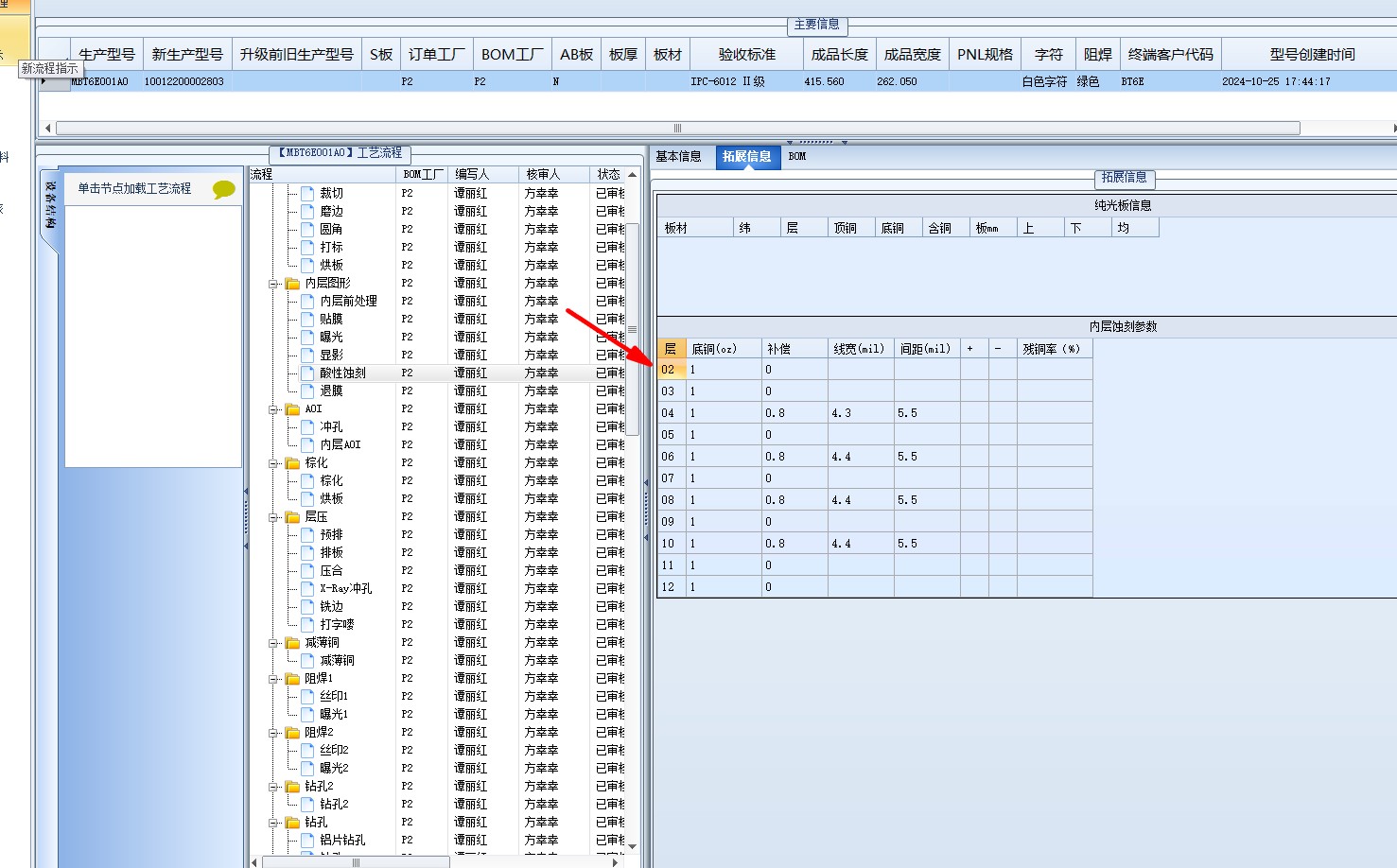Switch to the 基本信息 tab

coord(678,157)
